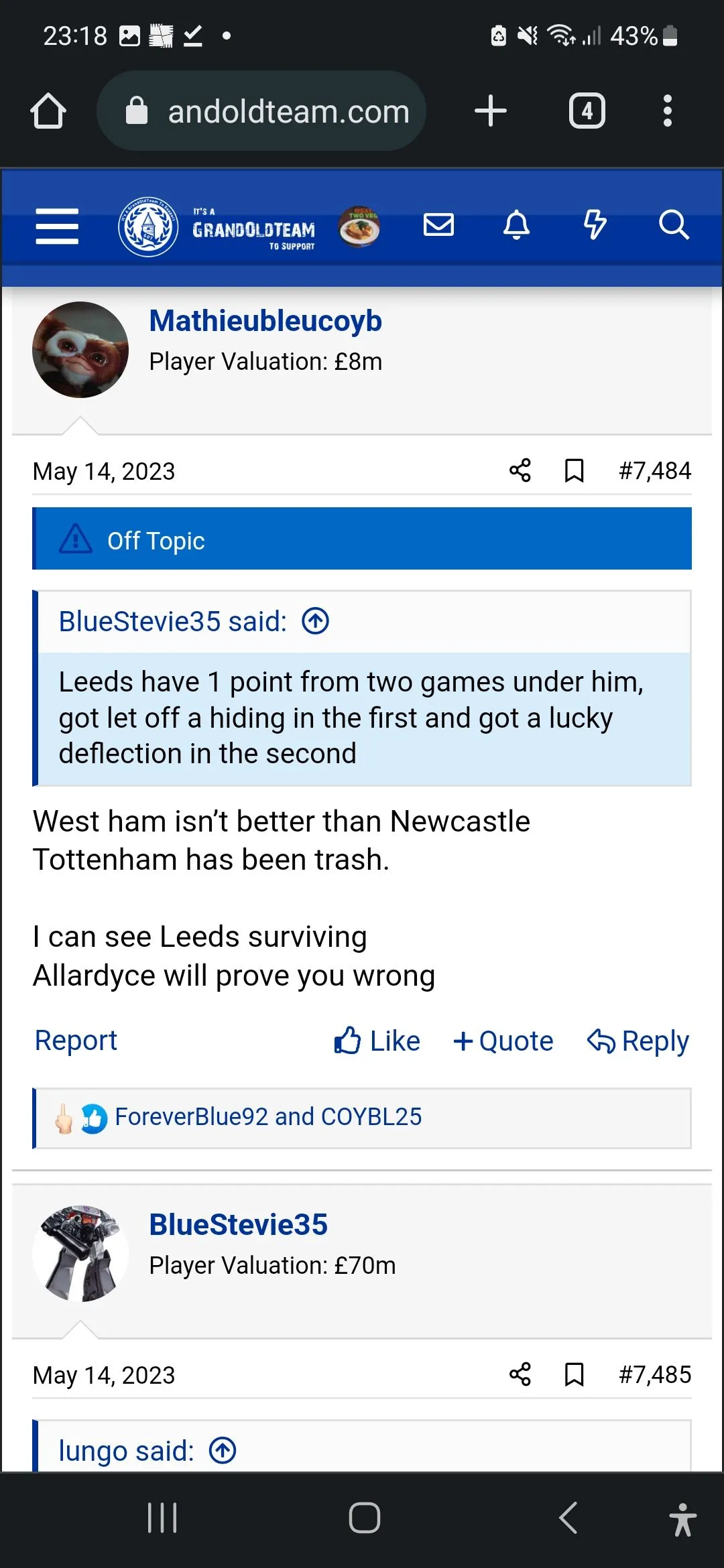This screenshot has height=1568, width=724.
Task: Reply to Mathieubleucoyb's post
Action: click(x=638, y=1041)
